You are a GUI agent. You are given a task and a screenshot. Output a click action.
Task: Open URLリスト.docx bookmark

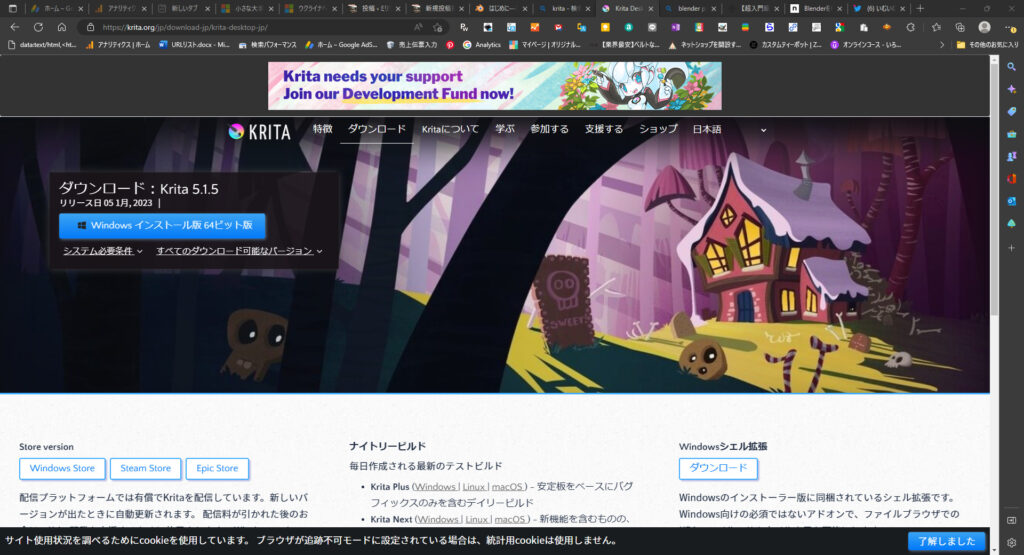pos(194,45)
